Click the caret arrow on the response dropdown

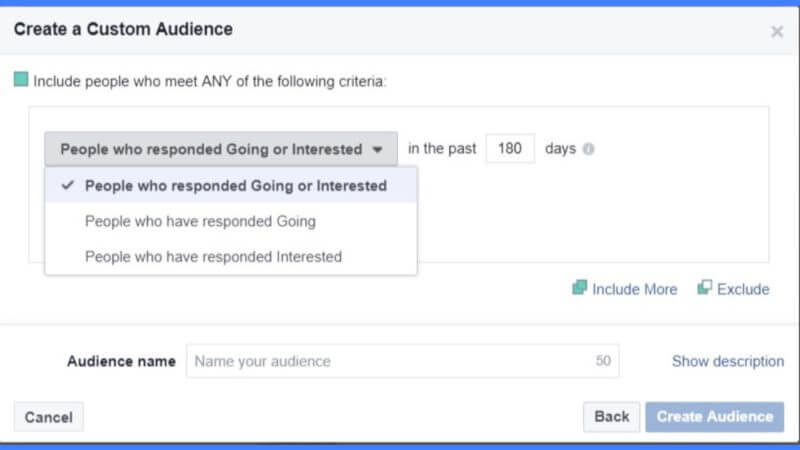click(378, 149)
